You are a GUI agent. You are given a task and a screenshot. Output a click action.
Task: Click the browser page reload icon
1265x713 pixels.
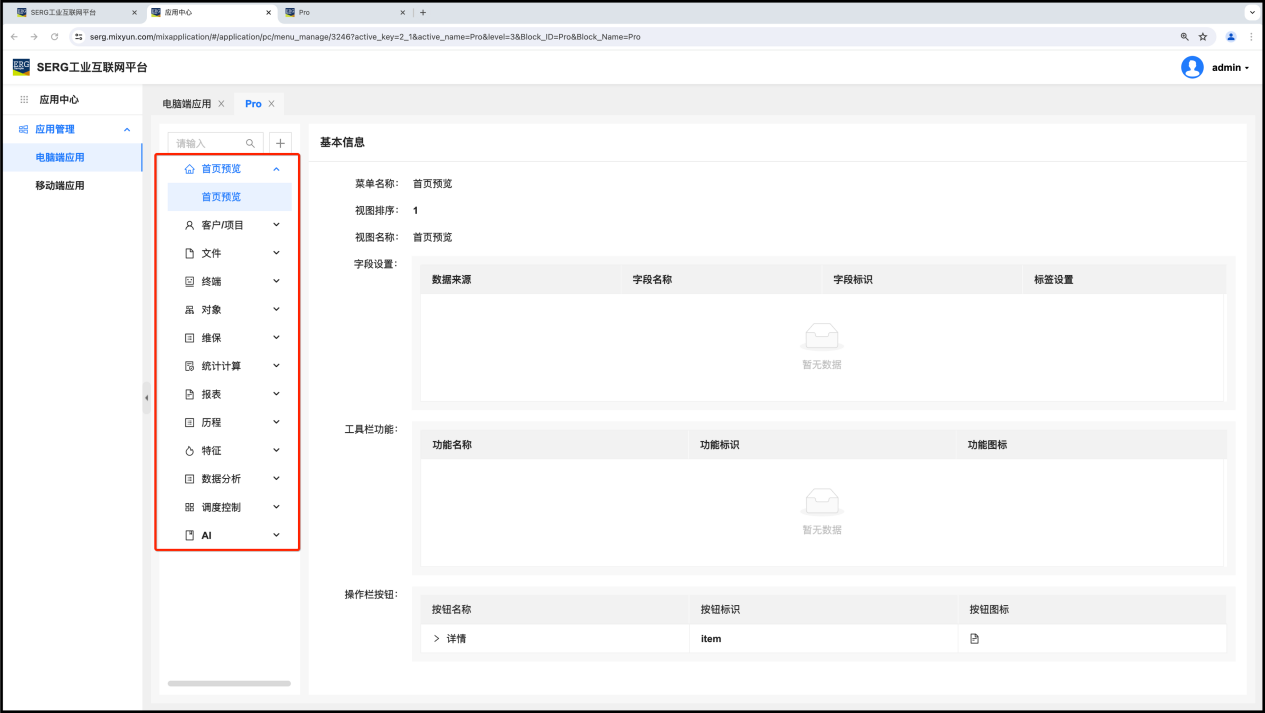coord(54,37)
